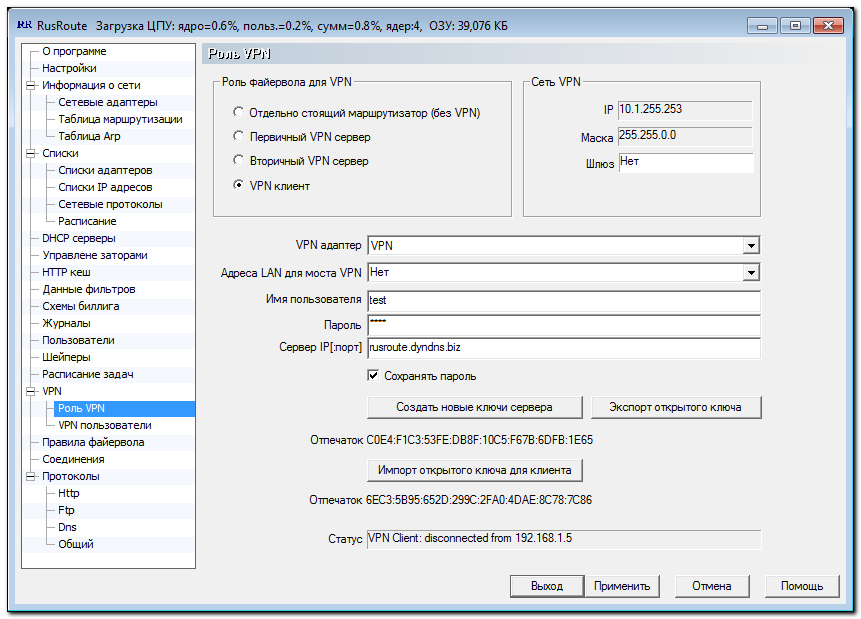Click Экспорт открытого ключа button

[x=675, y=408]
